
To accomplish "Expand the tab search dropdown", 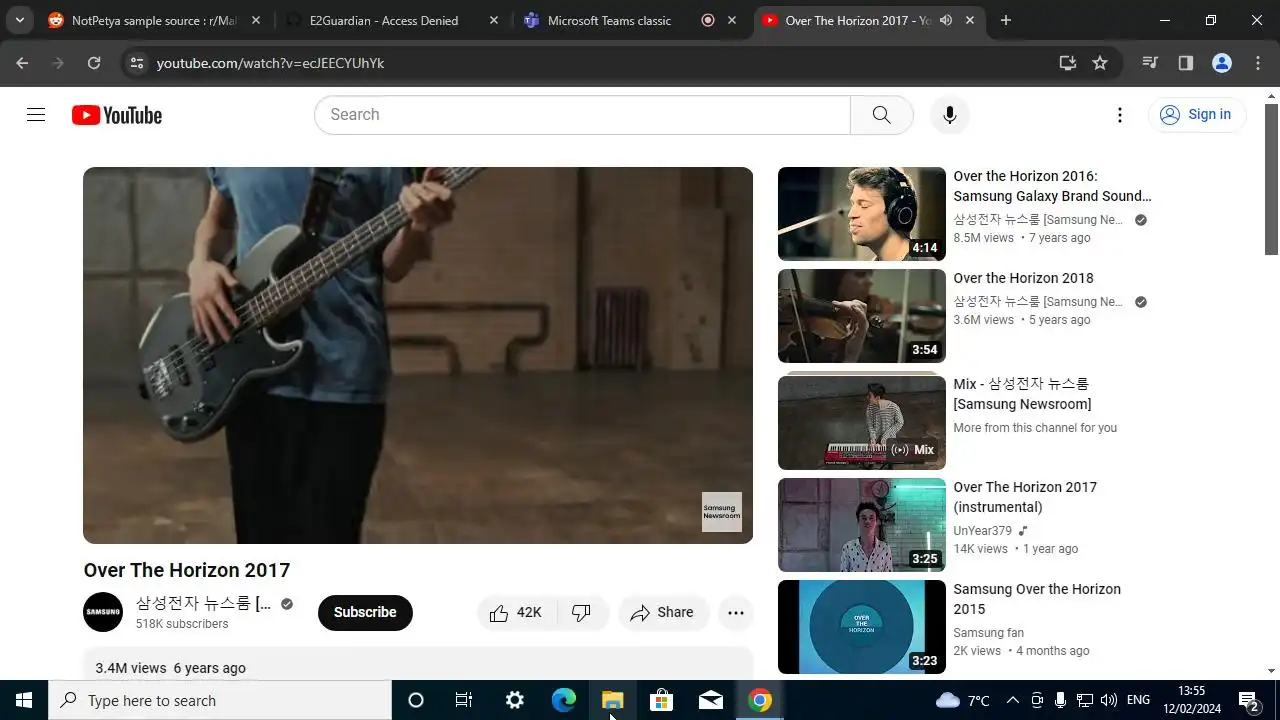I will tap(19, 20).
